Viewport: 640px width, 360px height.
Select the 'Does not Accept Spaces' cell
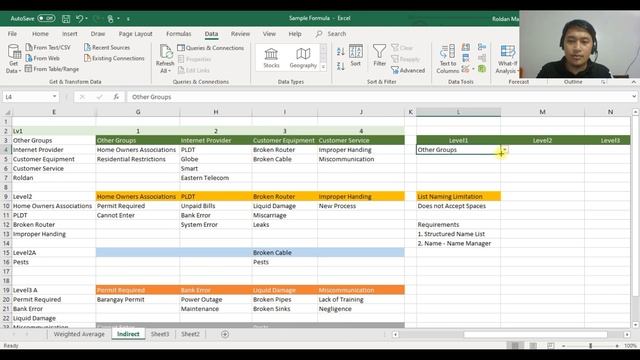458,206
